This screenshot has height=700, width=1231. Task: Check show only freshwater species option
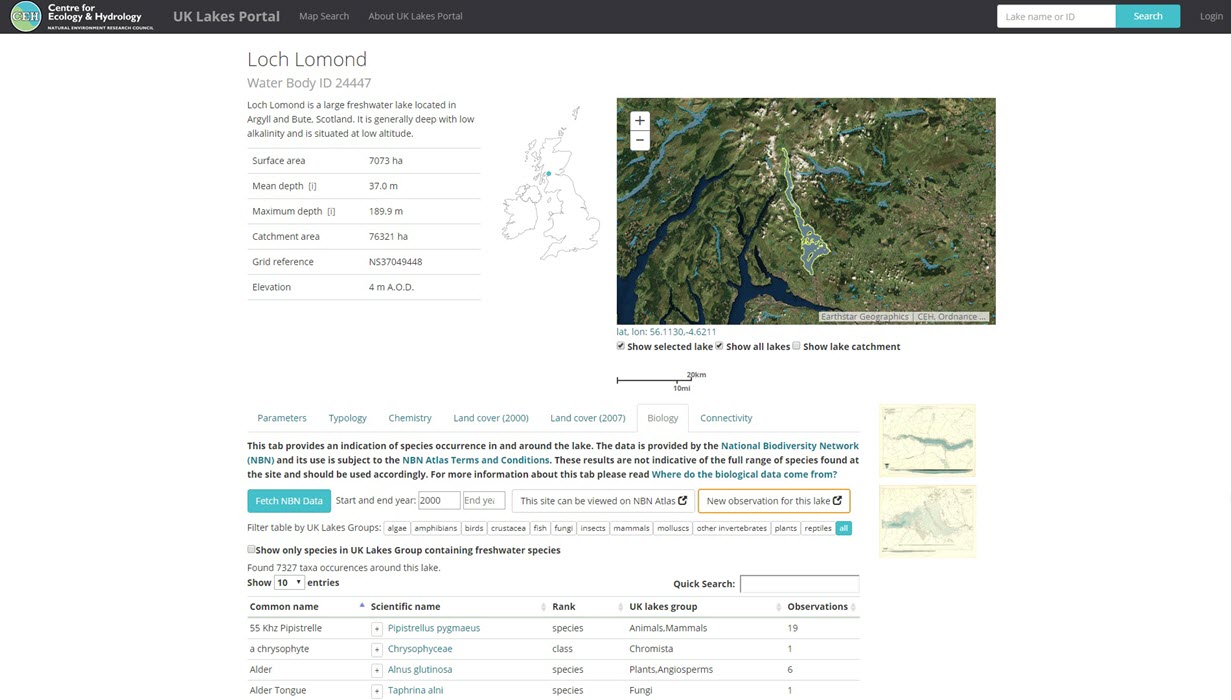point(251,549)
